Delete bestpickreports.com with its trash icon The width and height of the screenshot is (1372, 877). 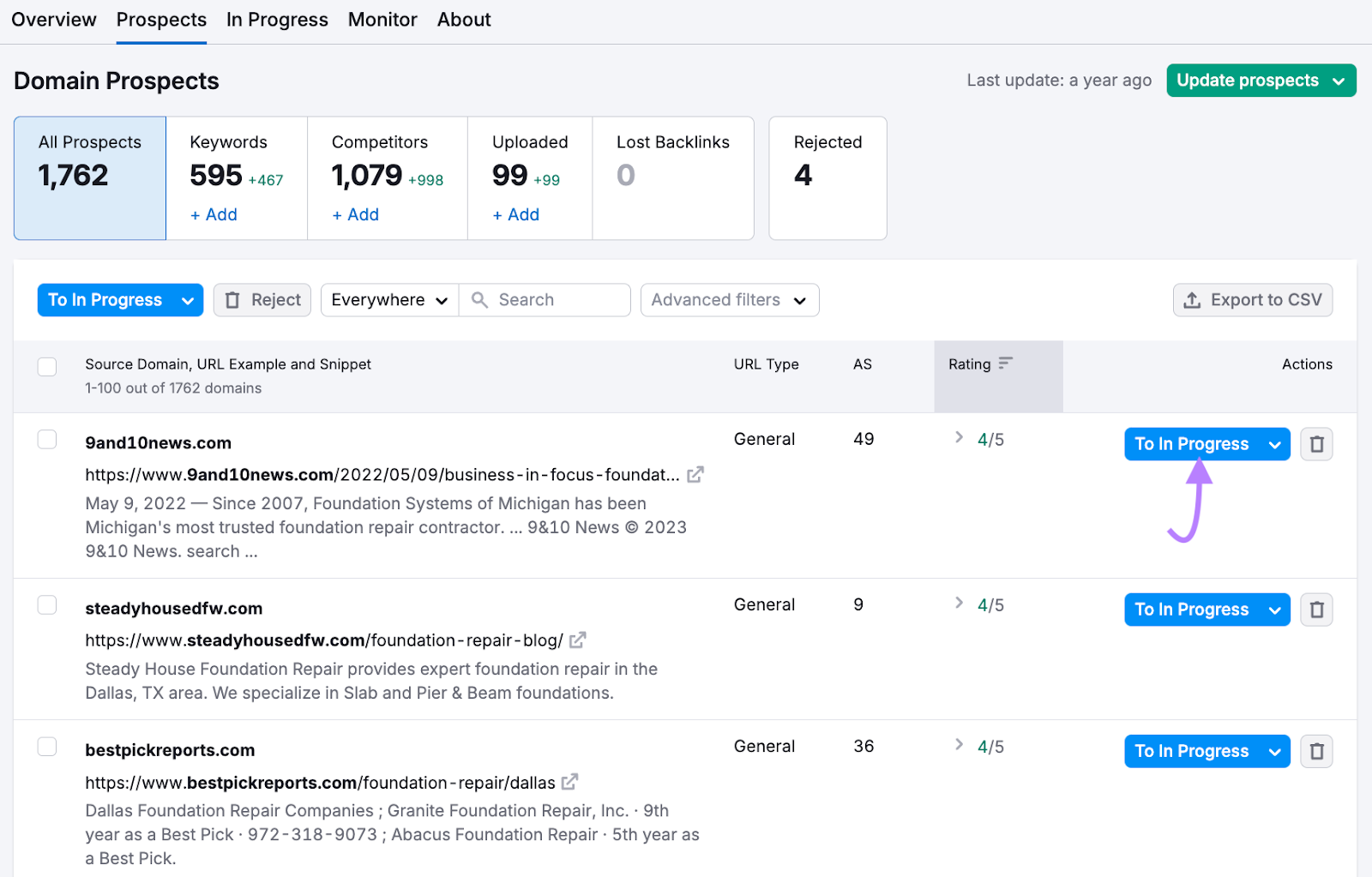pos(1317,750)
